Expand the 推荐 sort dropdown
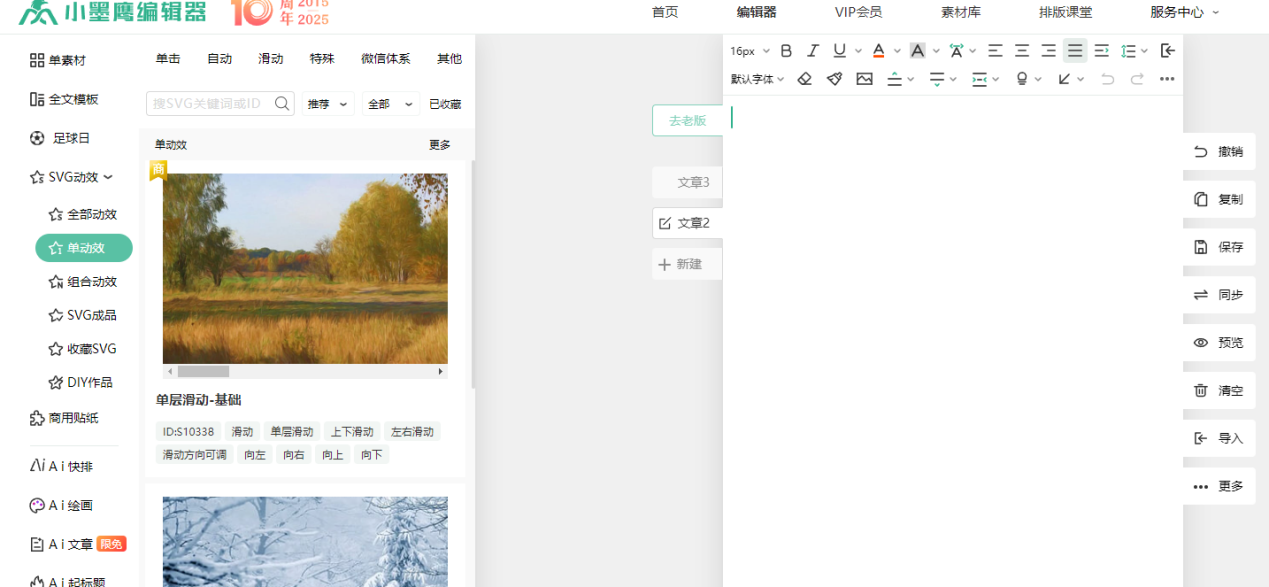This screenshot has height=587, width=1269. [x=329, y=104]
